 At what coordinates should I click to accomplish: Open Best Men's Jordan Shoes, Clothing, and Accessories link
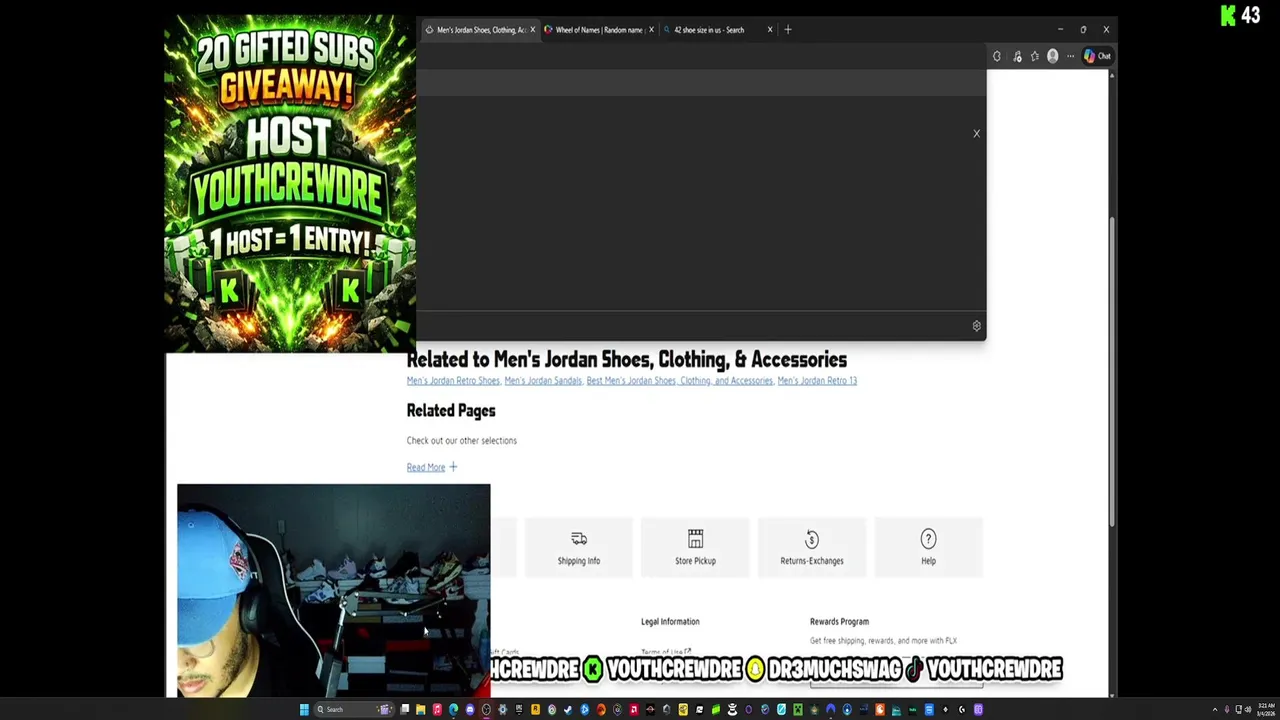click(x=679, y=381)
